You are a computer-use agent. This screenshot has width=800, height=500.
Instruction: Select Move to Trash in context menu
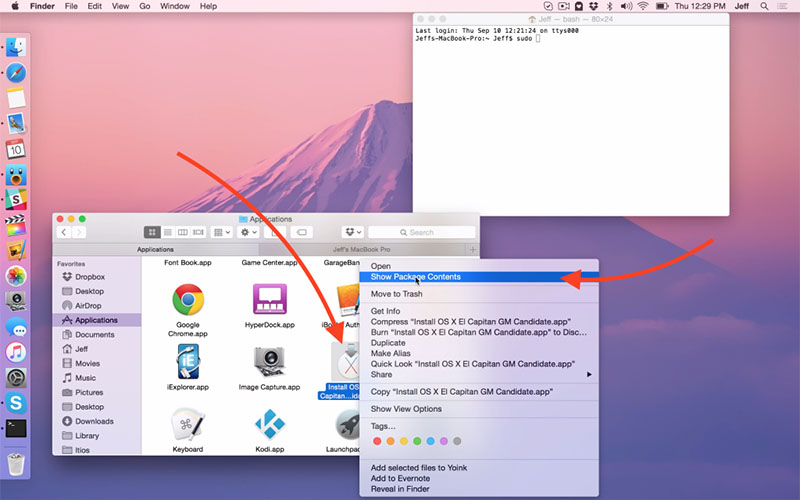(479, 294)
